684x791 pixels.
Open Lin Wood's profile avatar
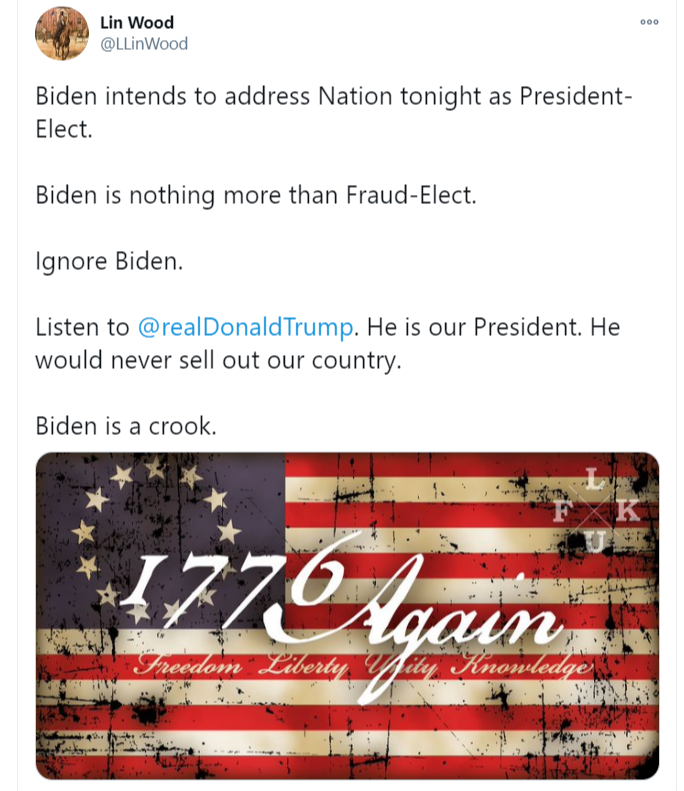[62, 34]
